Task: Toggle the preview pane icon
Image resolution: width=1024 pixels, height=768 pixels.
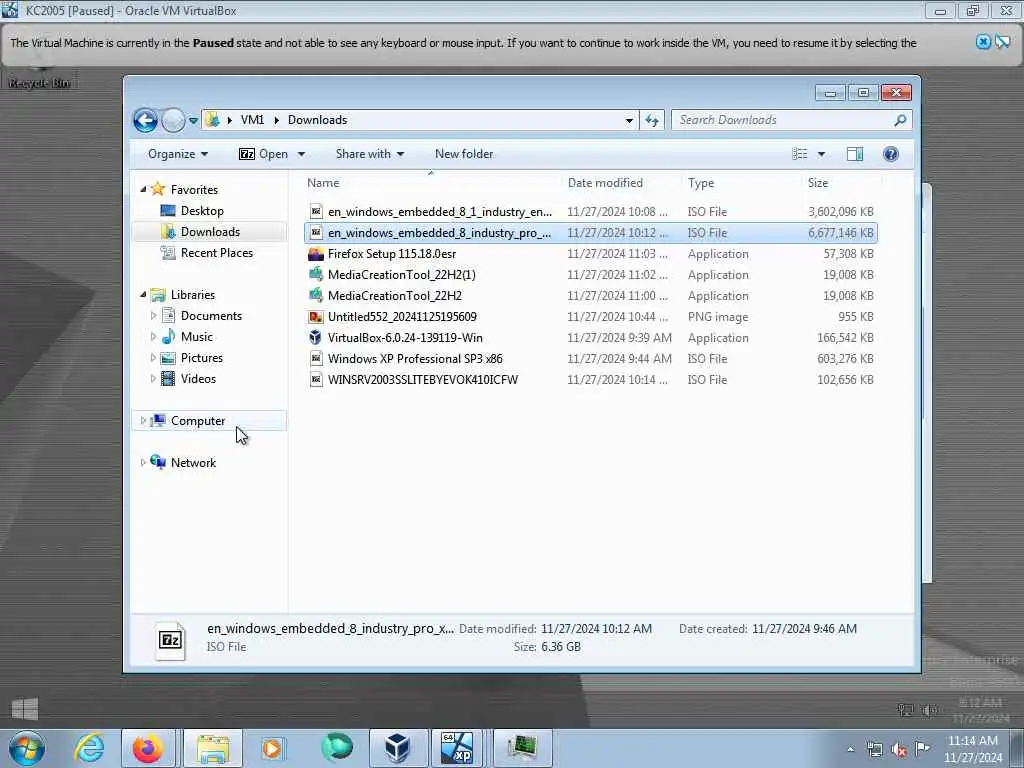Action: click(855, 154)
